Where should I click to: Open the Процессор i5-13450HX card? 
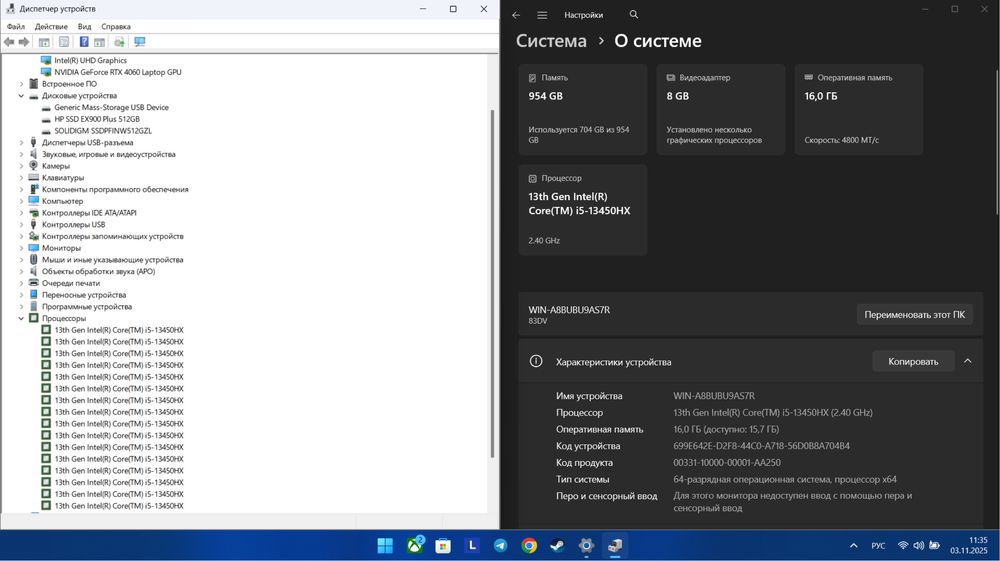[583, 210]
